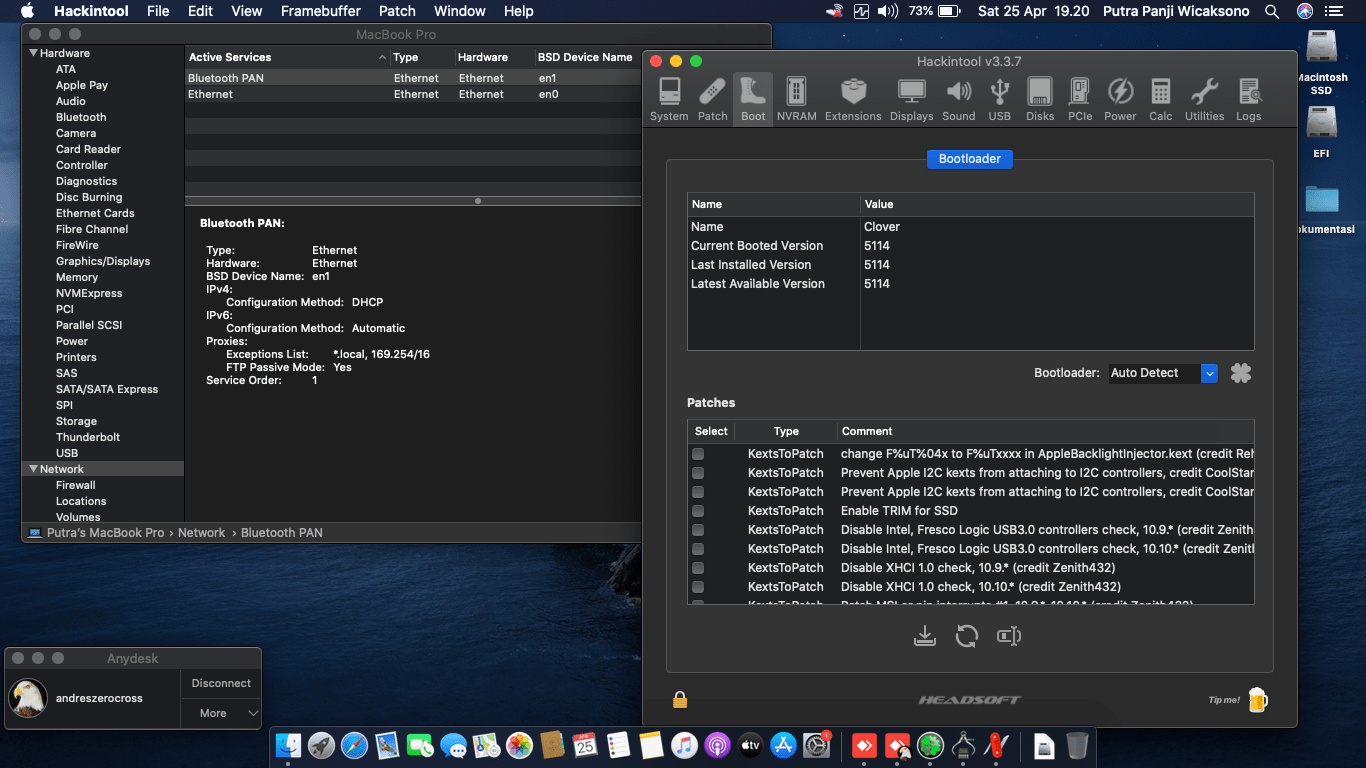1366x768 pixels.
Task: Select the Ethernet row in Active Services
Action: (x=412, y=94)
